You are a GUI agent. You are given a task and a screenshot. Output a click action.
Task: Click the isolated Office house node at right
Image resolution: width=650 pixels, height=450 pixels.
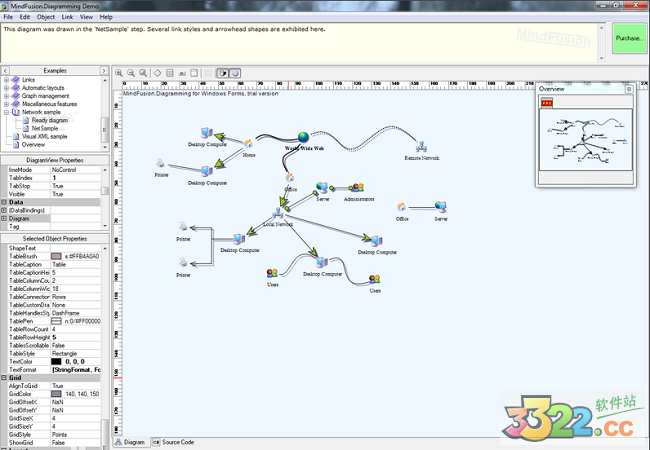click(401, 207)
